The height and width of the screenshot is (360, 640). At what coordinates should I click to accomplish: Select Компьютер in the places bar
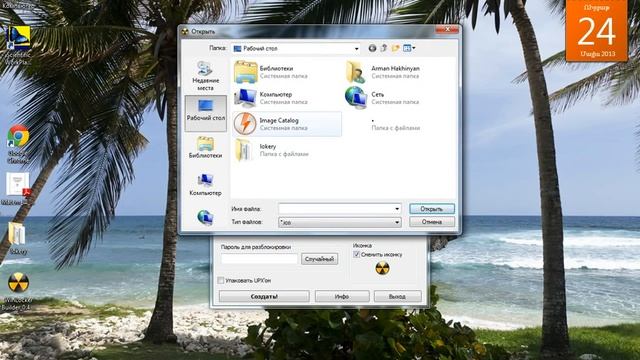205,185
